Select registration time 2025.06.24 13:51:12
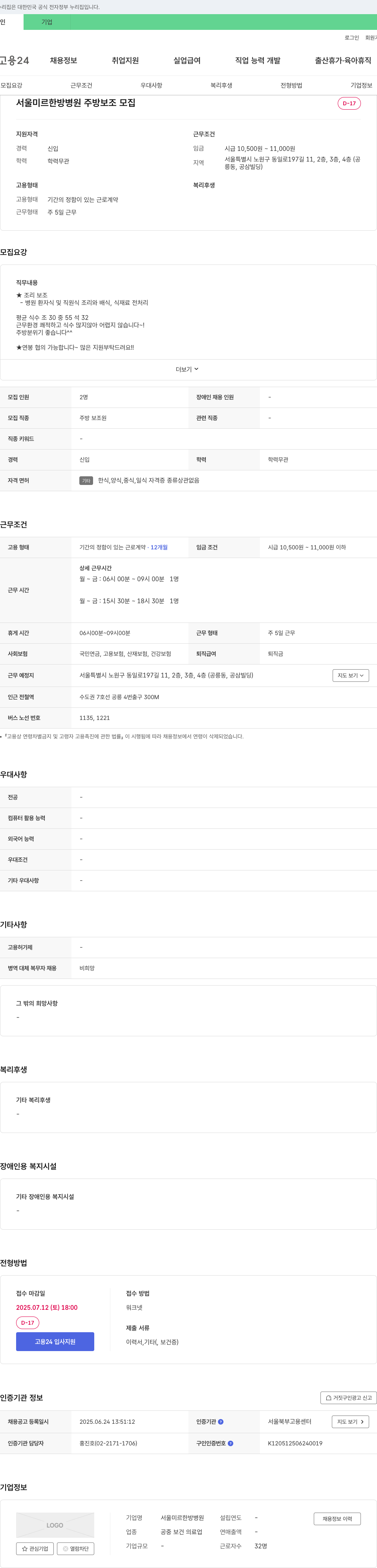Viewport: 377px width, 1568px height. pyautogui.click(x=107, y=1422)
